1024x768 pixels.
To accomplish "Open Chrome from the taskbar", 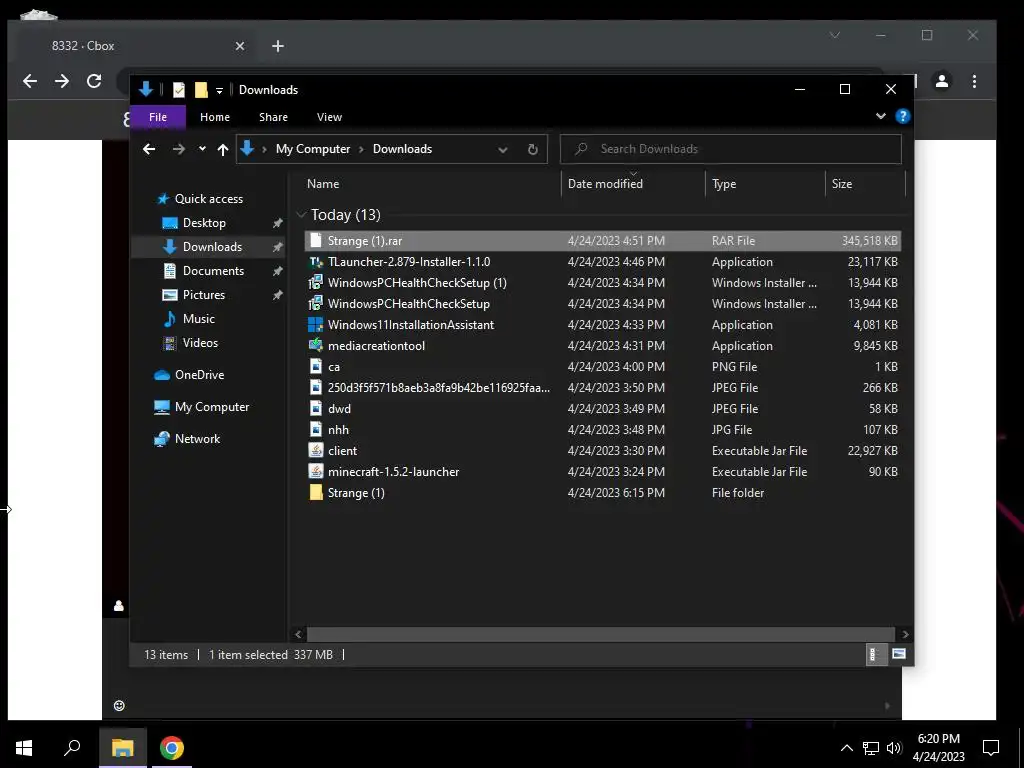I will pos(172,748).
